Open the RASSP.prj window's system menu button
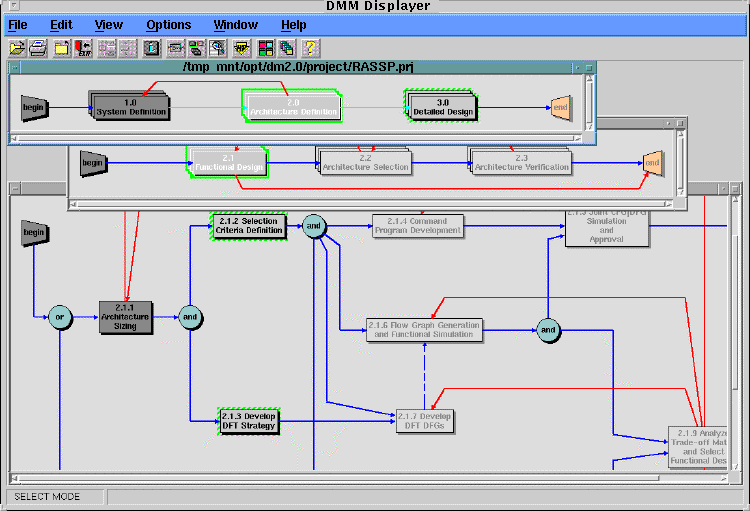The height and width of the screenshot is (511, 750). [x=16, y=67]
